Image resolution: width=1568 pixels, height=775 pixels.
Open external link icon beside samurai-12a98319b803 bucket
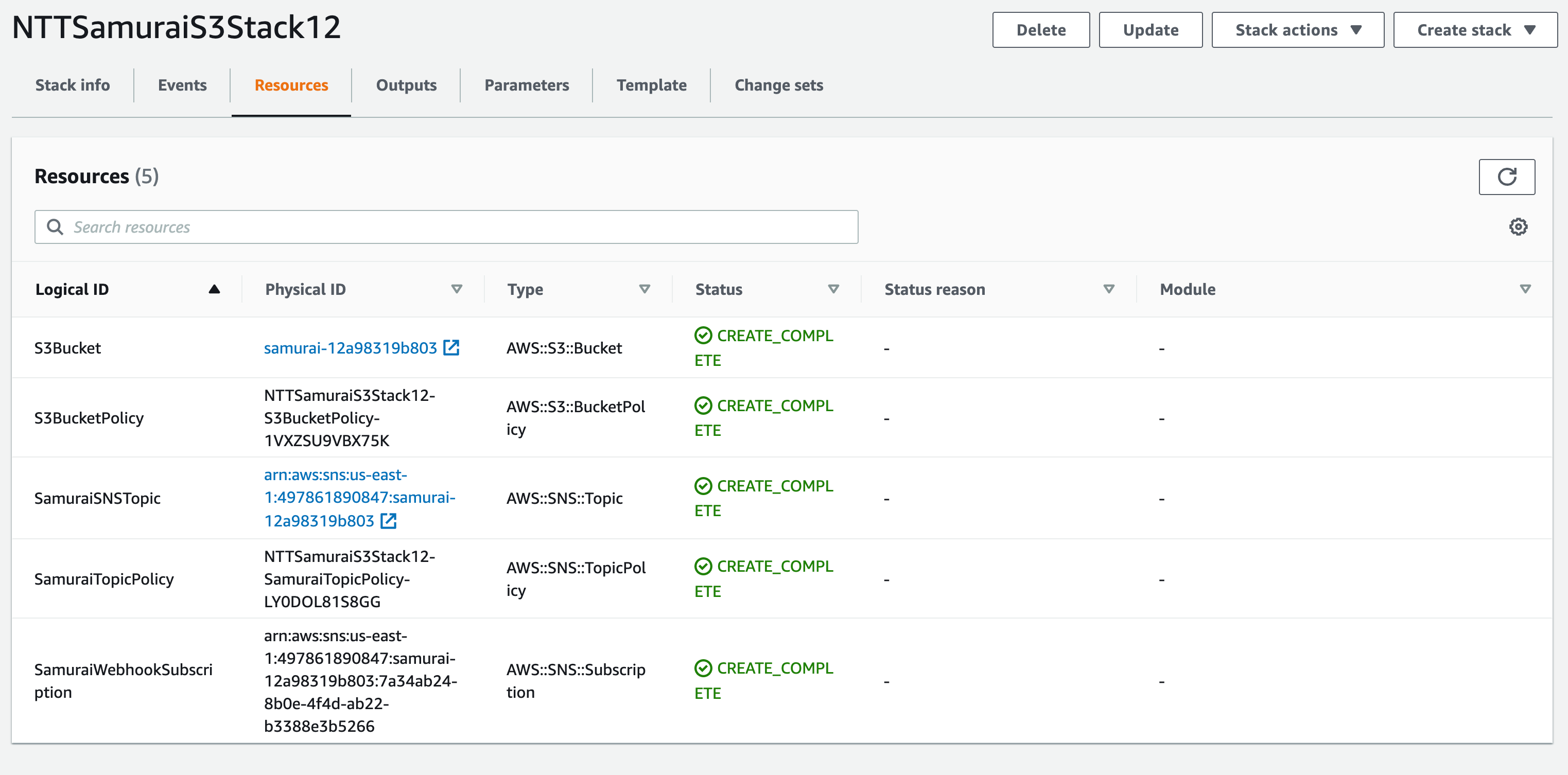451,347
